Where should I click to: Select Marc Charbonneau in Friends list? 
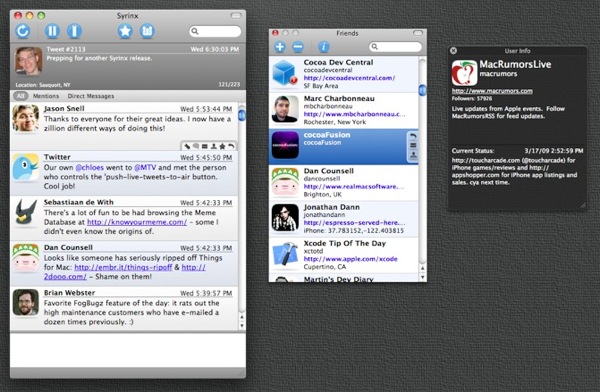coord(344,110)
